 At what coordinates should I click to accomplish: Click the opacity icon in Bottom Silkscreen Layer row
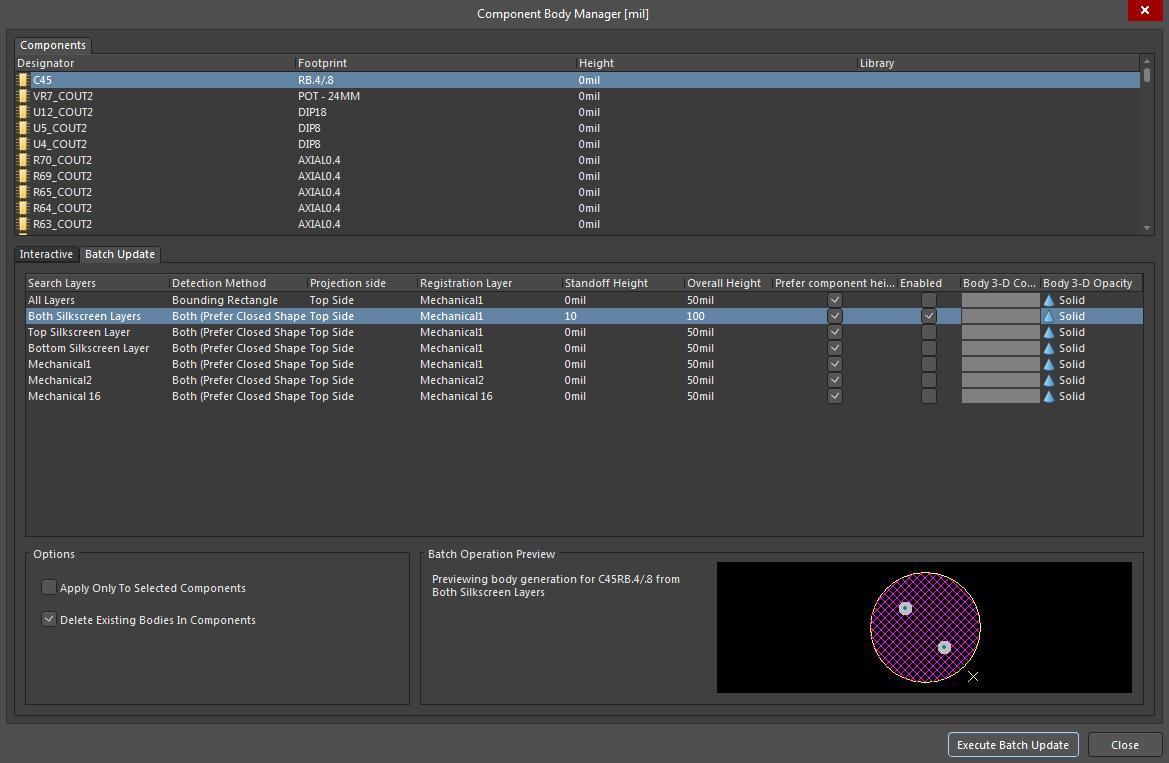(x=1049, y=348)
